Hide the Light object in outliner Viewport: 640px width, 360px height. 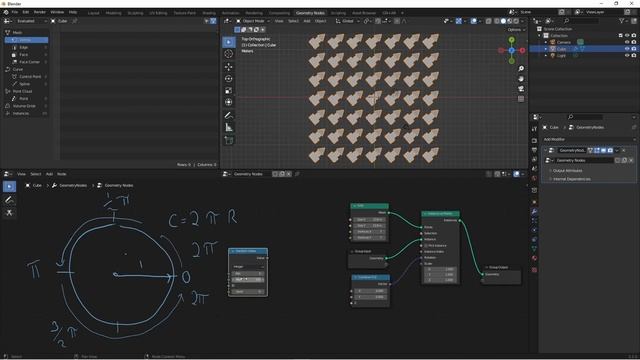pos(627,56)
